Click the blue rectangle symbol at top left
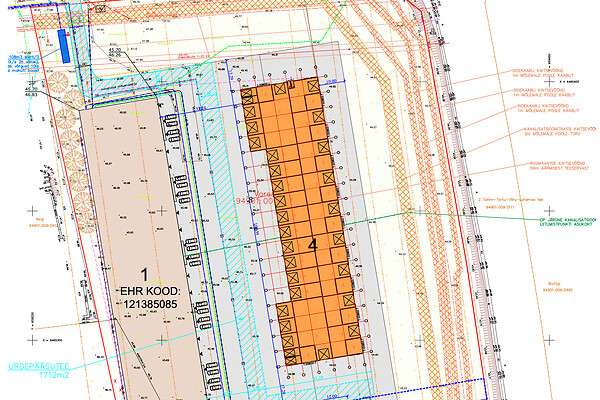 65,44
